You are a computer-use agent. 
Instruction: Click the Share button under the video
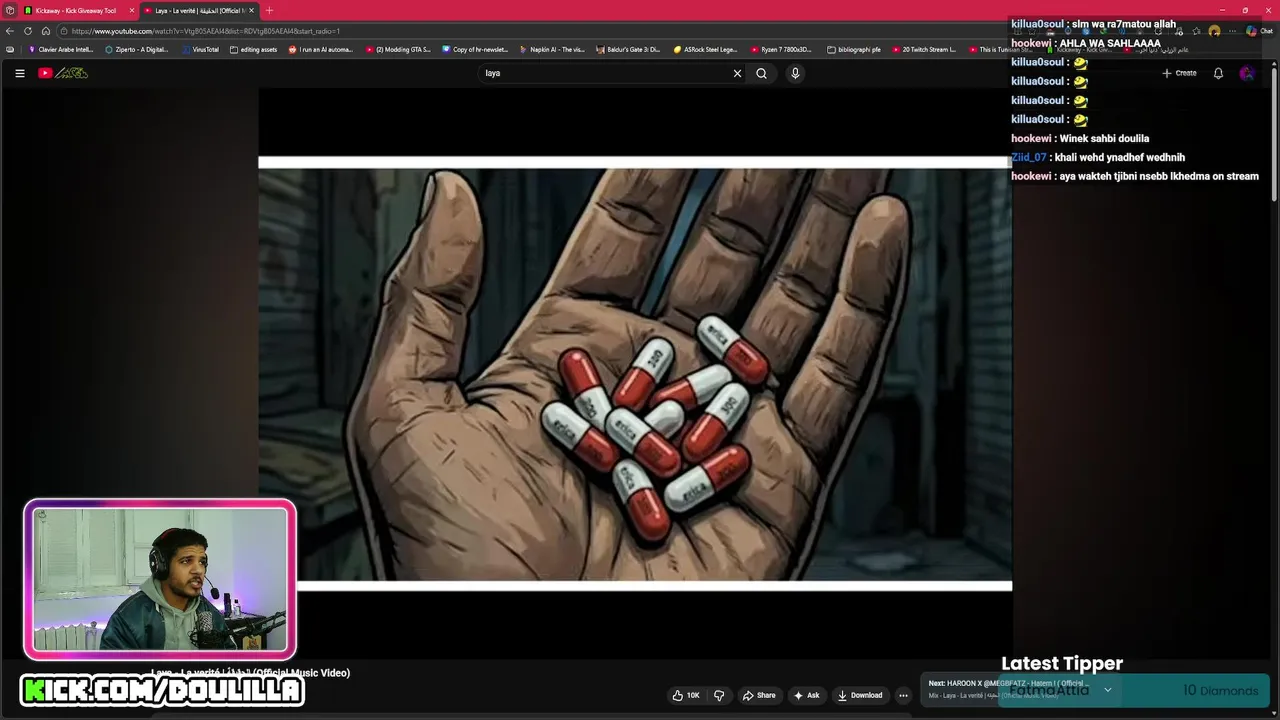click(759, 695)
